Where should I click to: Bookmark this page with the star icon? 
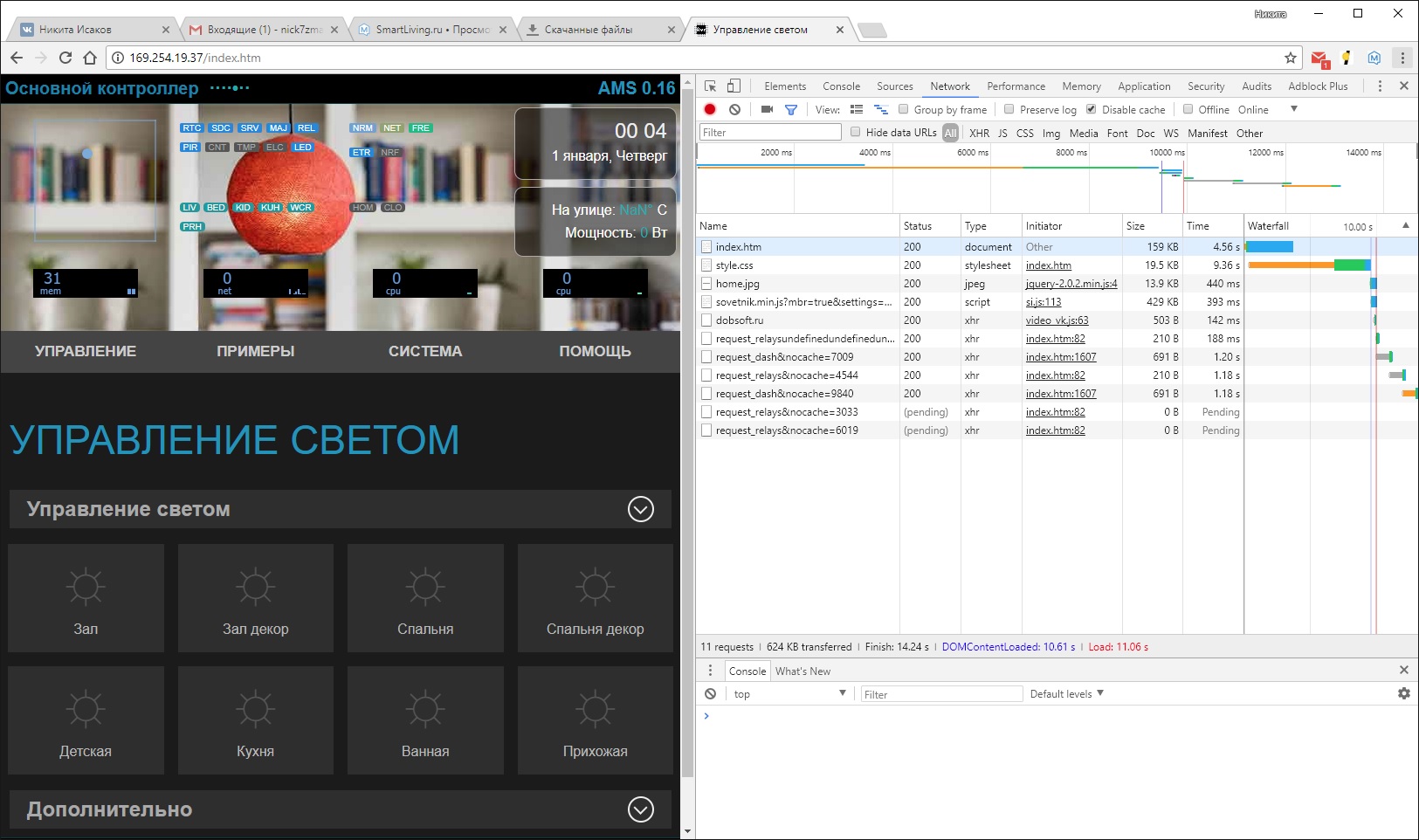point(1290,58)
